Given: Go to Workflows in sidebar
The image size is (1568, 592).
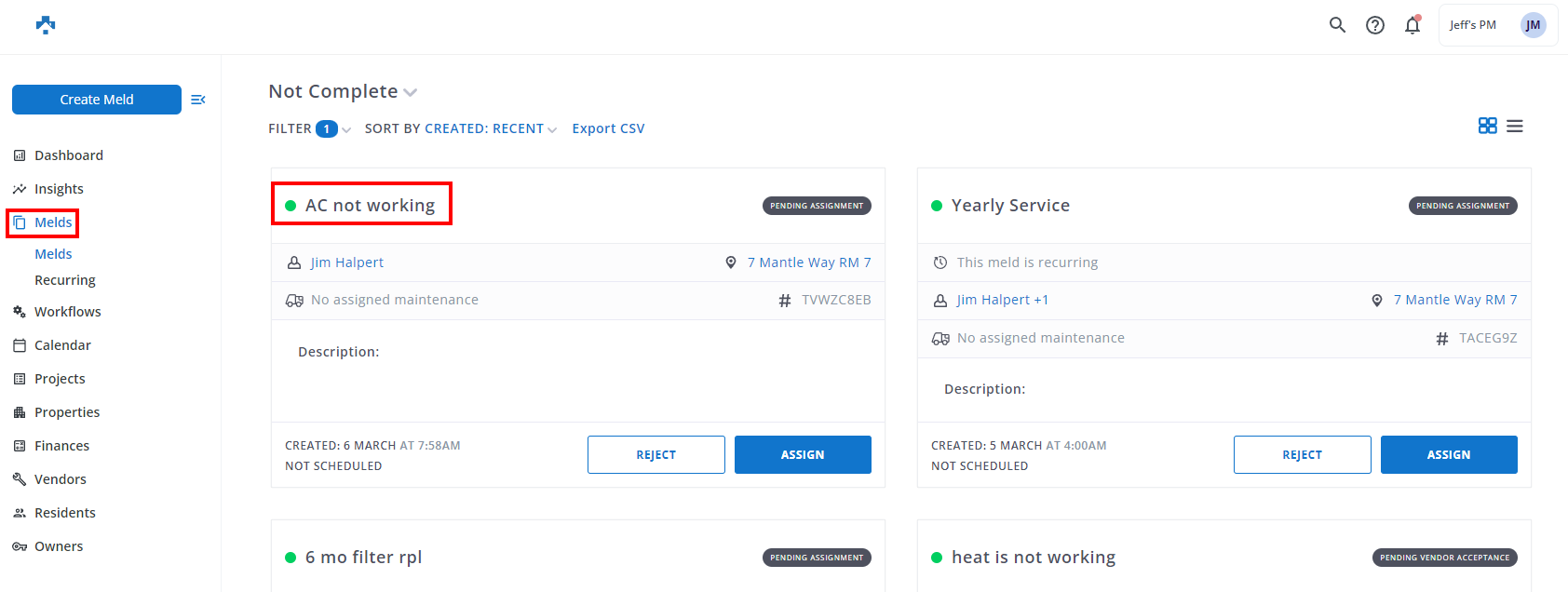Looking at the screenshot, I should click(67, 312).
